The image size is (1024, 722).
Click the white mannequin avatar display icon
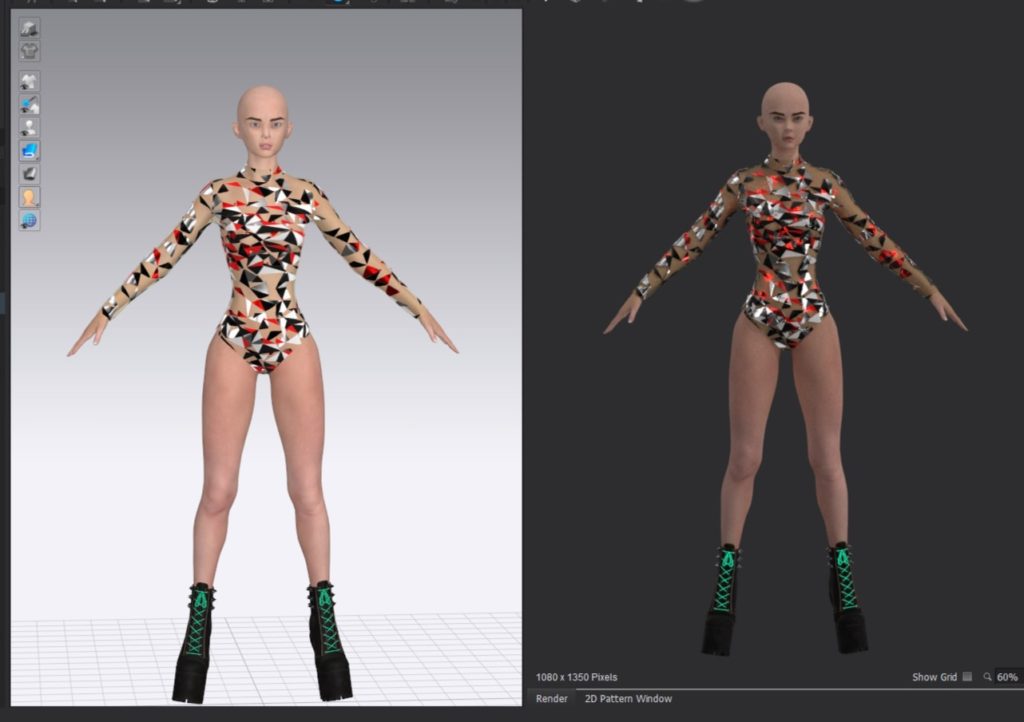point(30,127)
